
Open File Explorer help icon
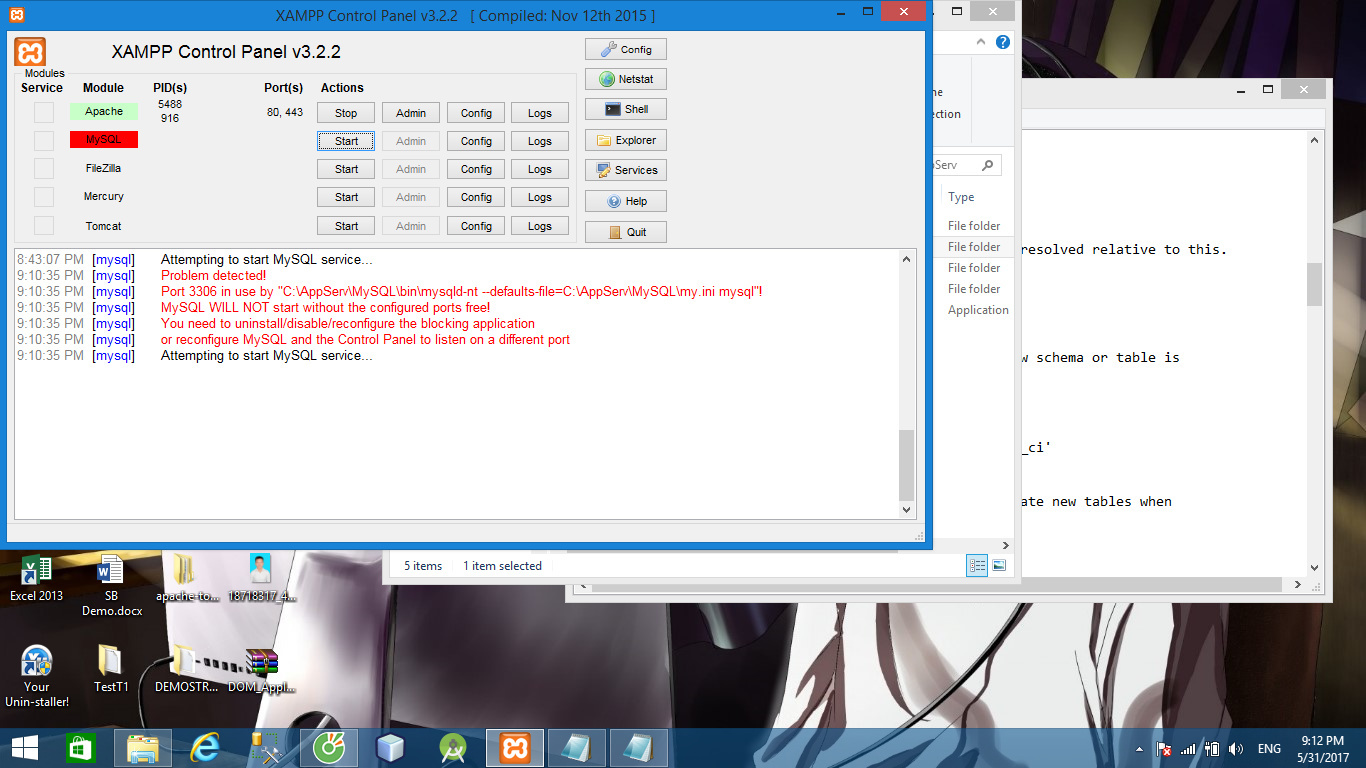(x=1002, y=42)
